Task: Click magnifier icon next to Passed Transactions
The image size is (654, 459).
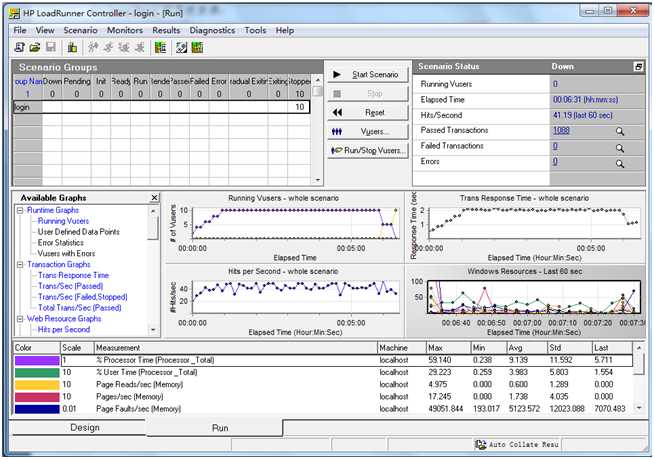Action: click(x=620, y=131)
